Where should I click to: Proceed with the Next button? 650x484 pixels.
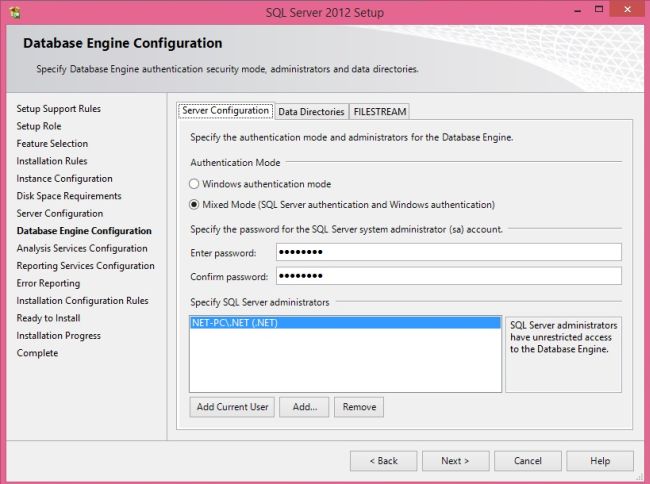pyautogui.click(x=456, y=461)
